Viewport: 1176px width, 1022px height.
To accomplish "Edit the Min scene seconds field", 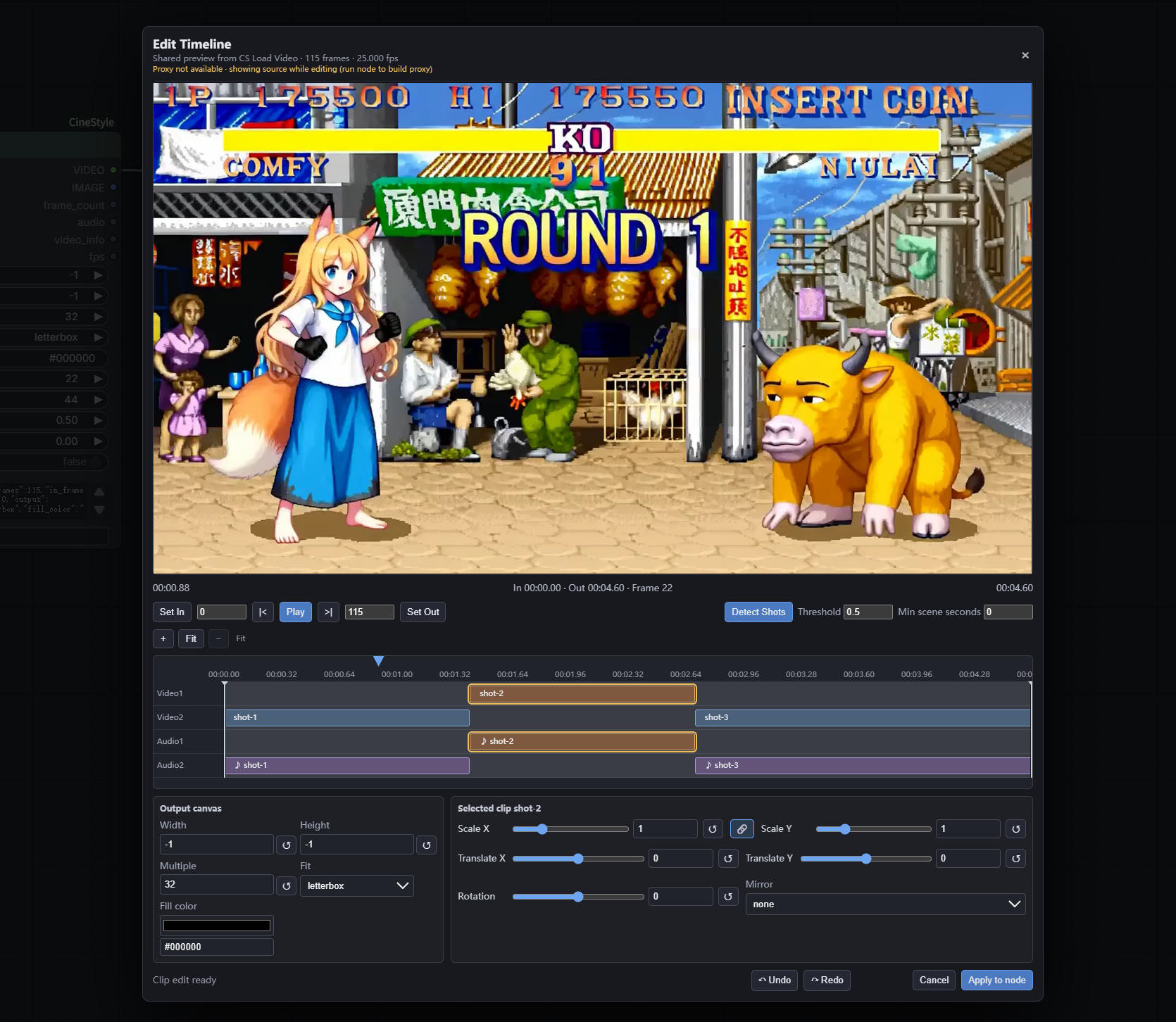I will 1008,612.
